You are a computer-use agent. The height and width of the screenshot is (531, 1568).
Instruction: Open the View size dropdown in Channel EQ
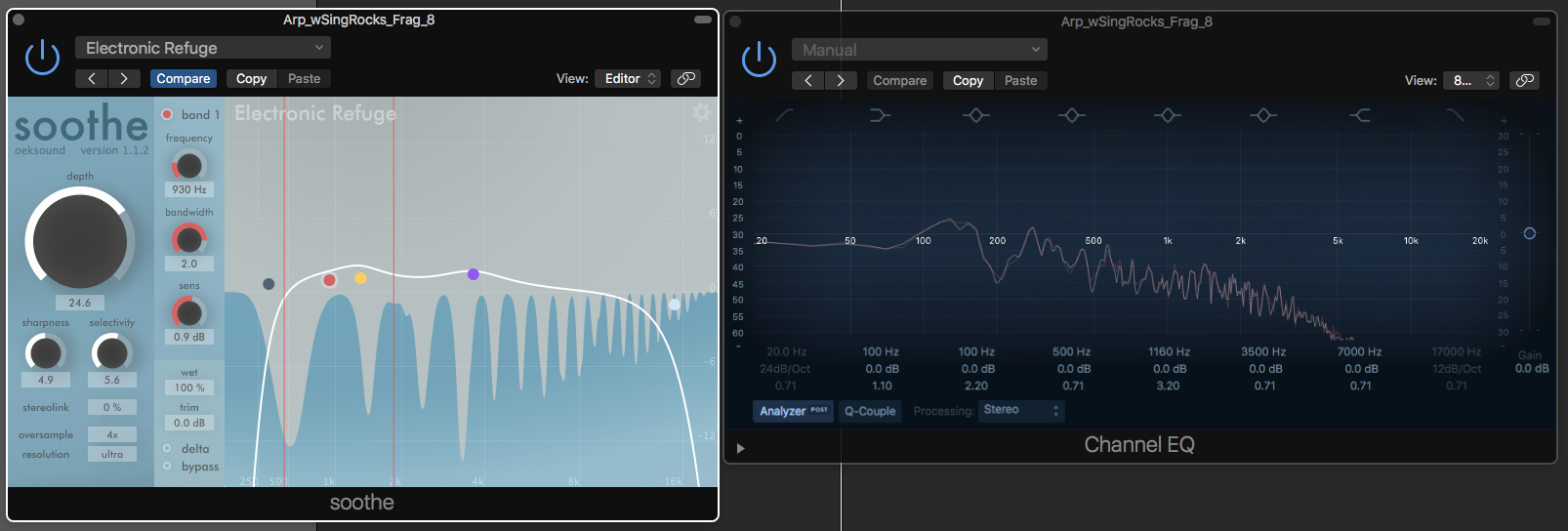point(1471,80)
